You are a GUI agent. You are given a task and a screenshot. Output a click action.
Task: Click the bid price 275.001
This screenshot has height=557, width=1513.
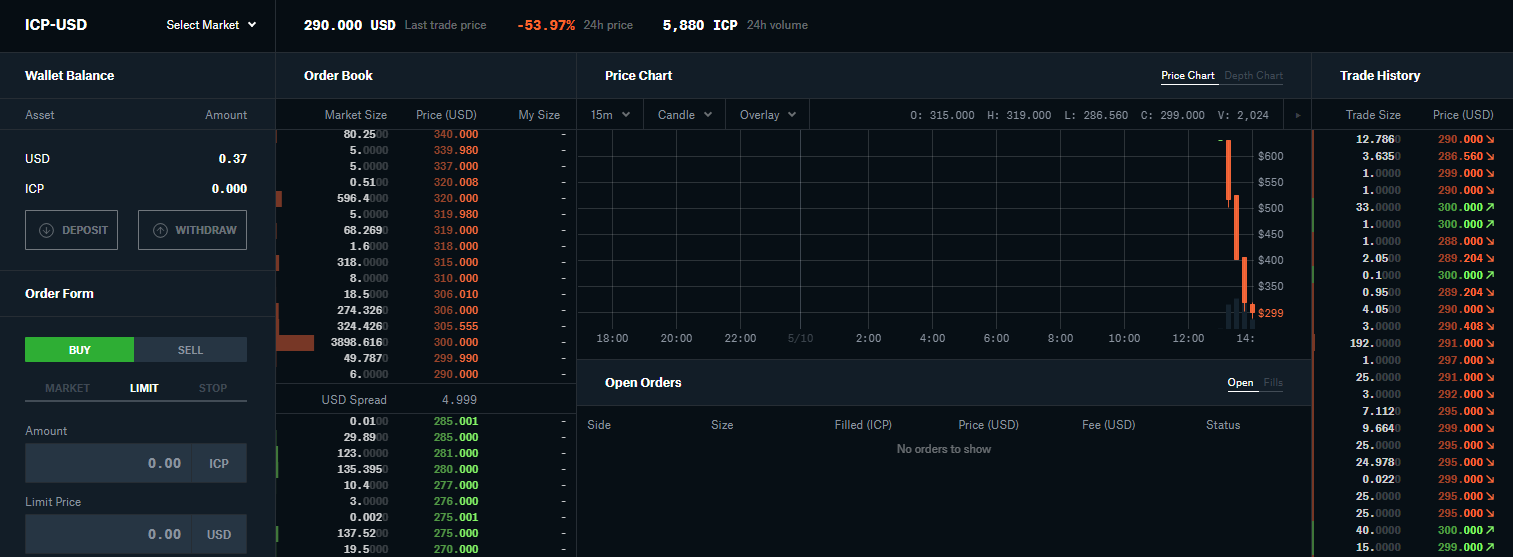[x=456, y=517]
